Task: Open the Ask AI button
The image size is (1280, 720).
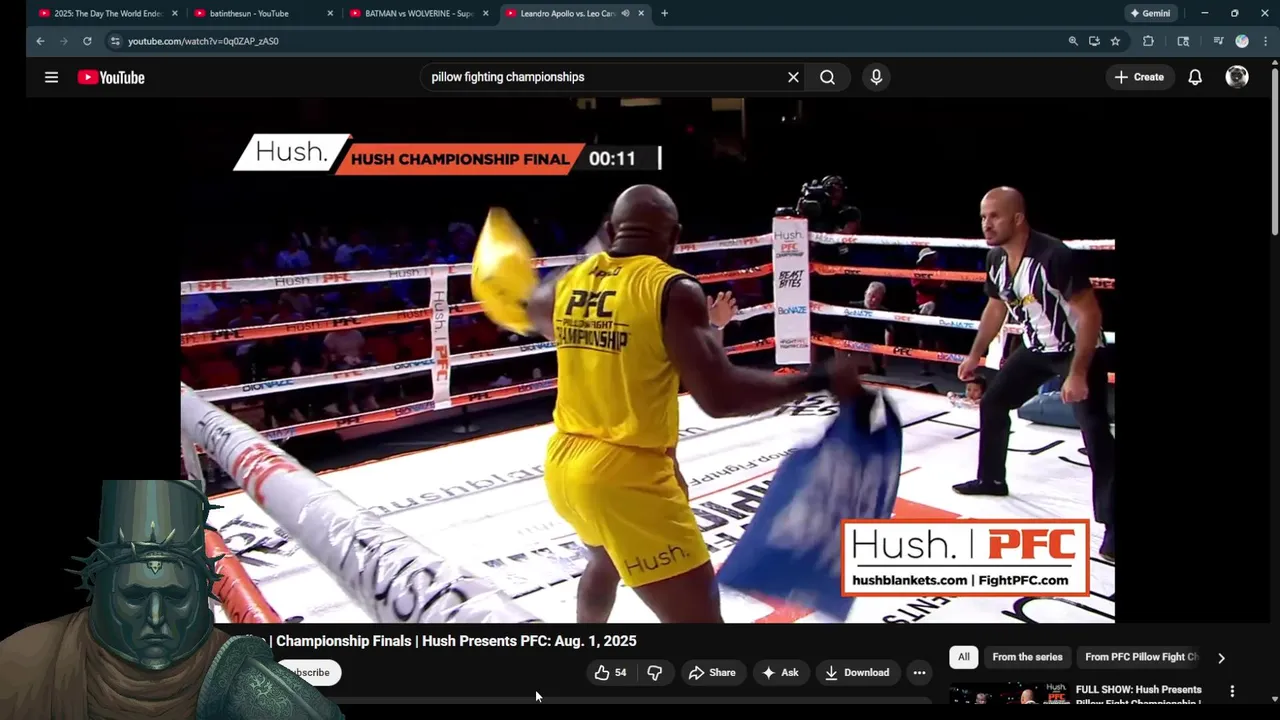Action: pos(780,673)
